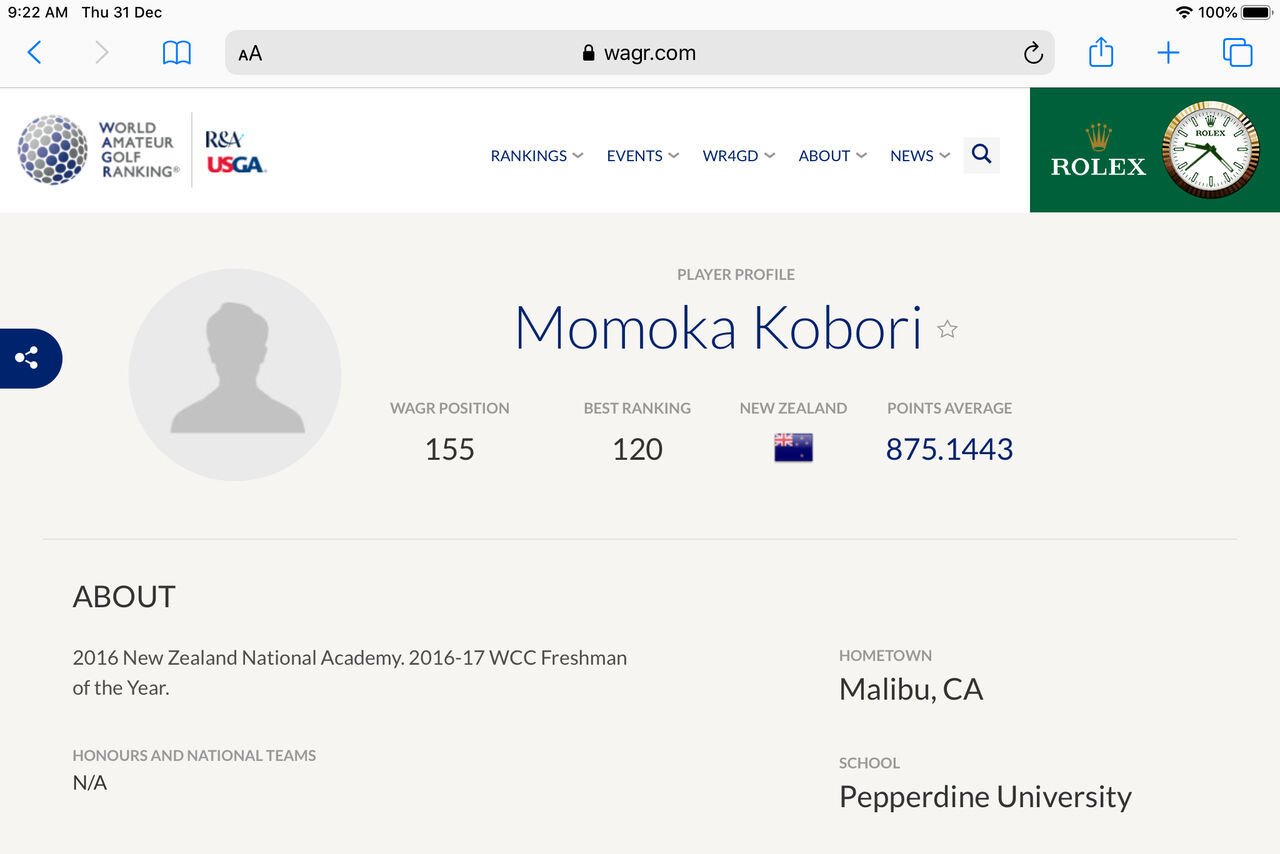Click the 9:22 AM clock

(38, 12)
